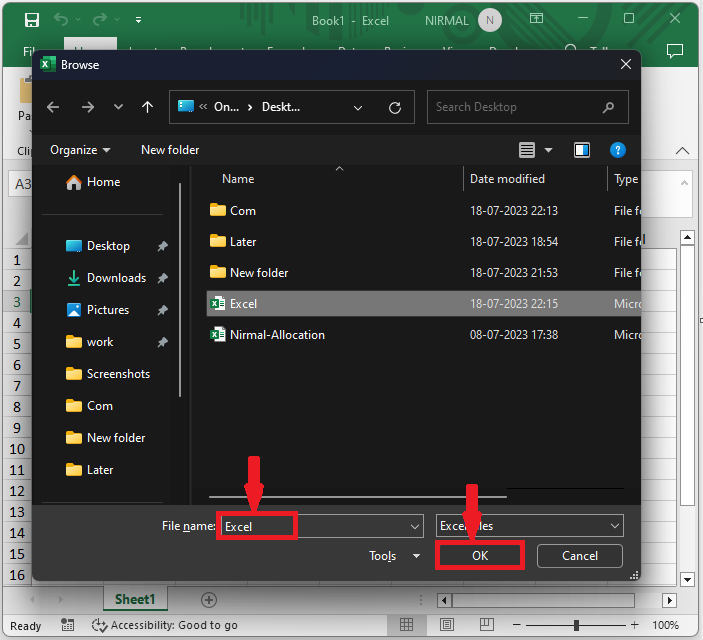Click the zoom slider handle

point(577,625)
